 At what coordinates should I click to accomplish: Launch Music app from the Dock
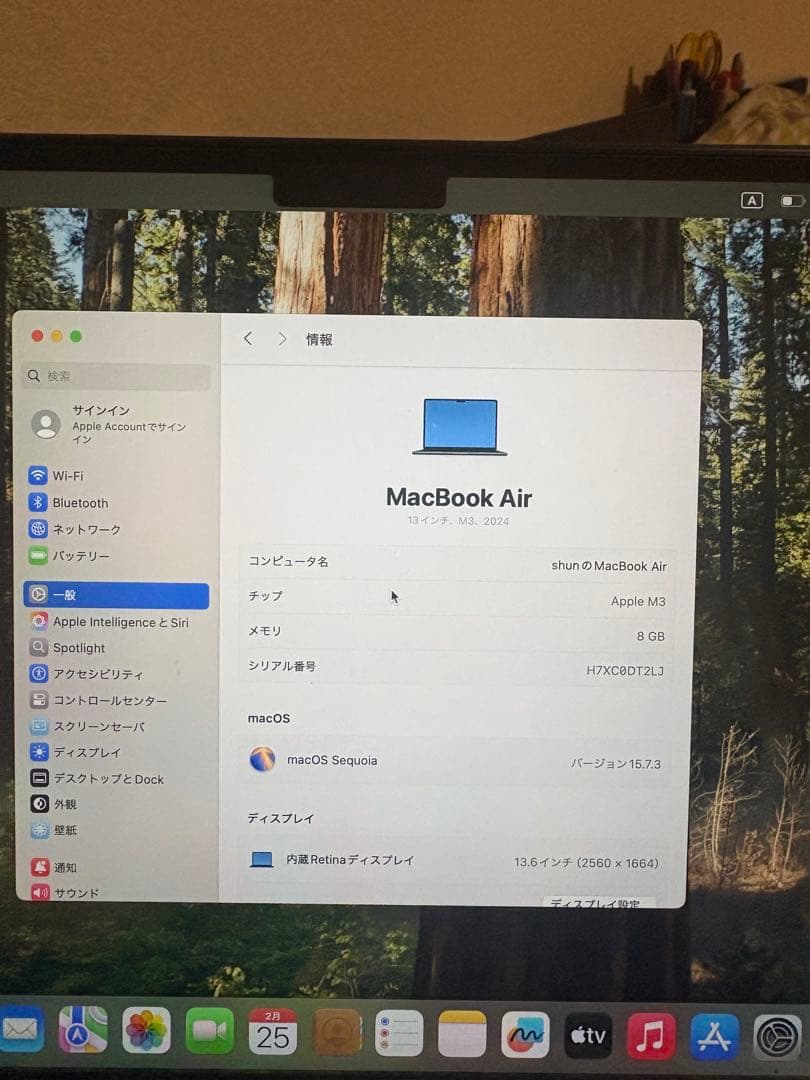click(x=651, y=1036)
